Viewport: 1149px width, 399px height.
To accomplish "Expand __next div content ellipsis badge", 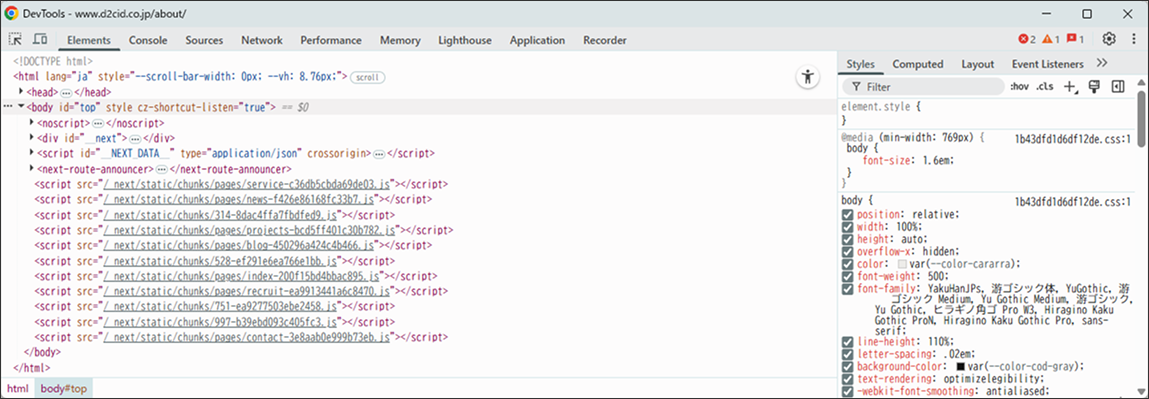I will tap(135, 138).
